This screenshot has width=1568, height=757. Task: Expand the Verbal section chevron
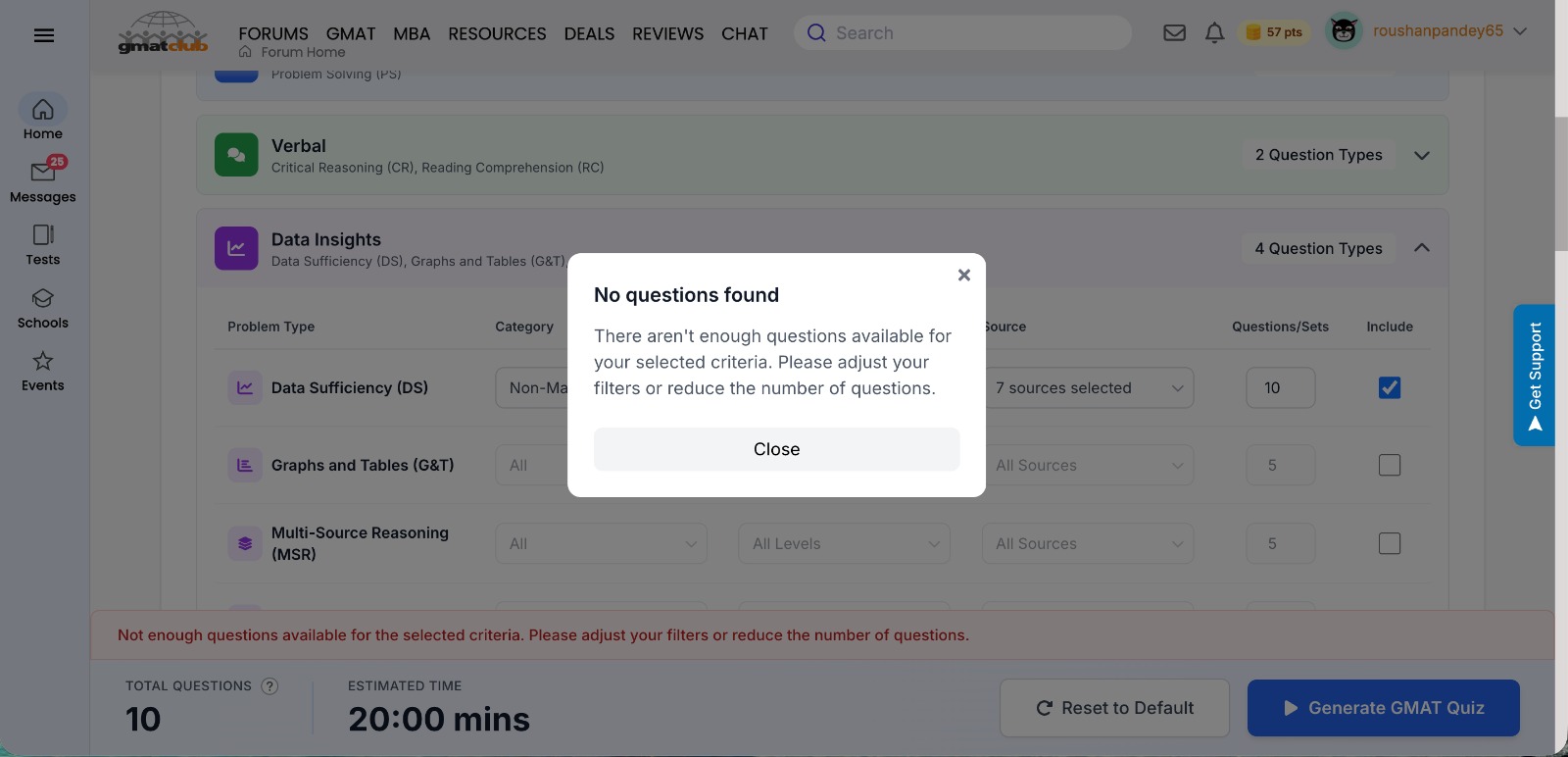pos(1422,155)
